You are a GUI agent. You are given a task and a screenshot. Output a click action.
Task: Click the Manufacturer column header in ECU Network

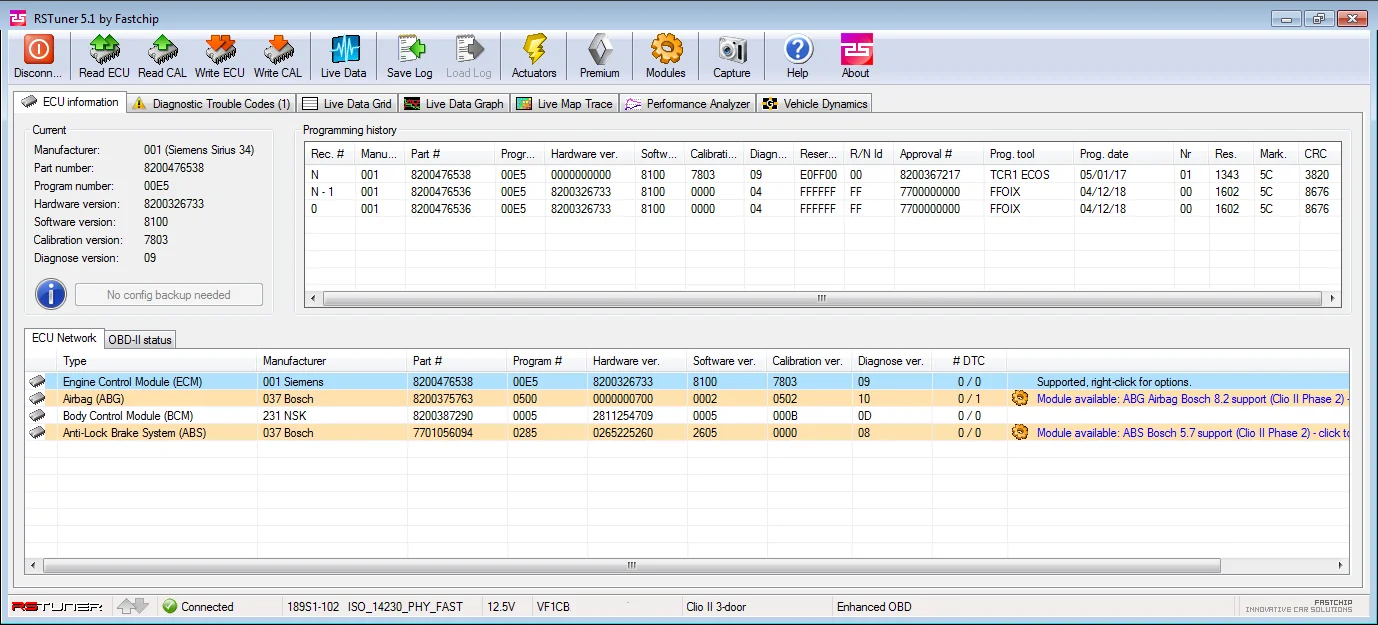tap(332, 361)
